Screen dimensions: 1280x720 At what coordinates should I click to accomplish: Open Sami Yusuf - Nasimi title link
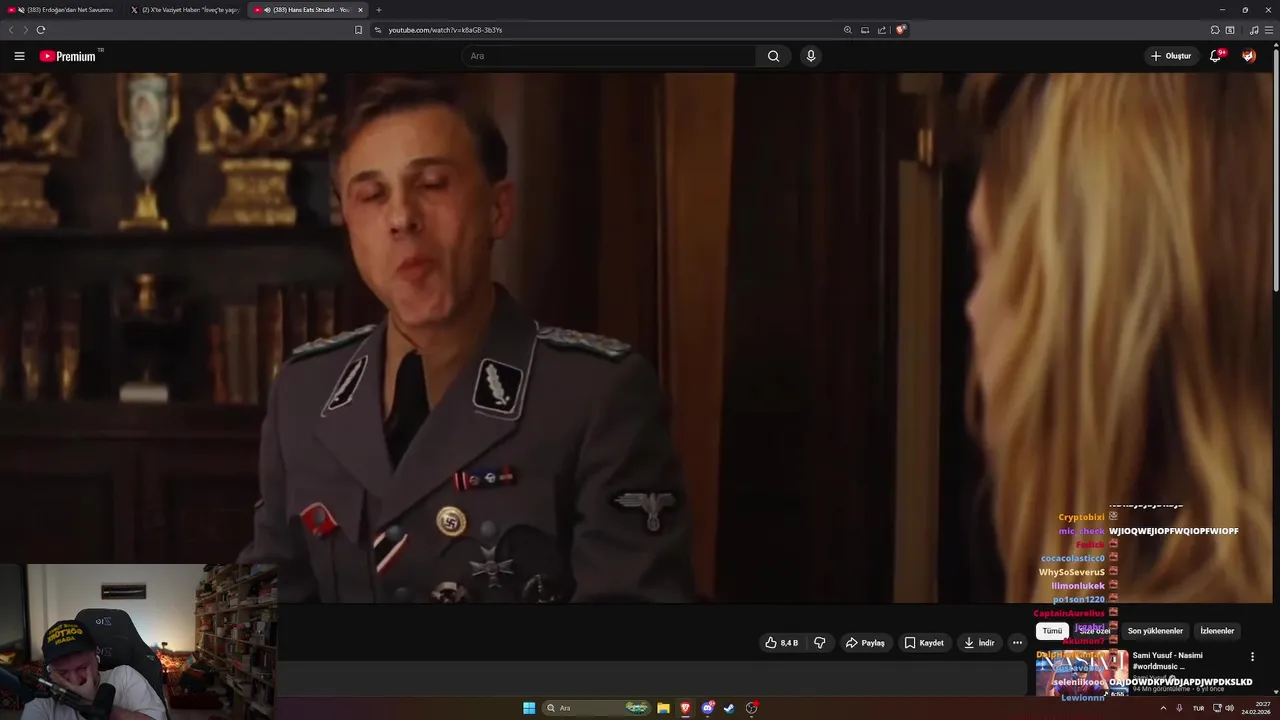coord(1168,661)
